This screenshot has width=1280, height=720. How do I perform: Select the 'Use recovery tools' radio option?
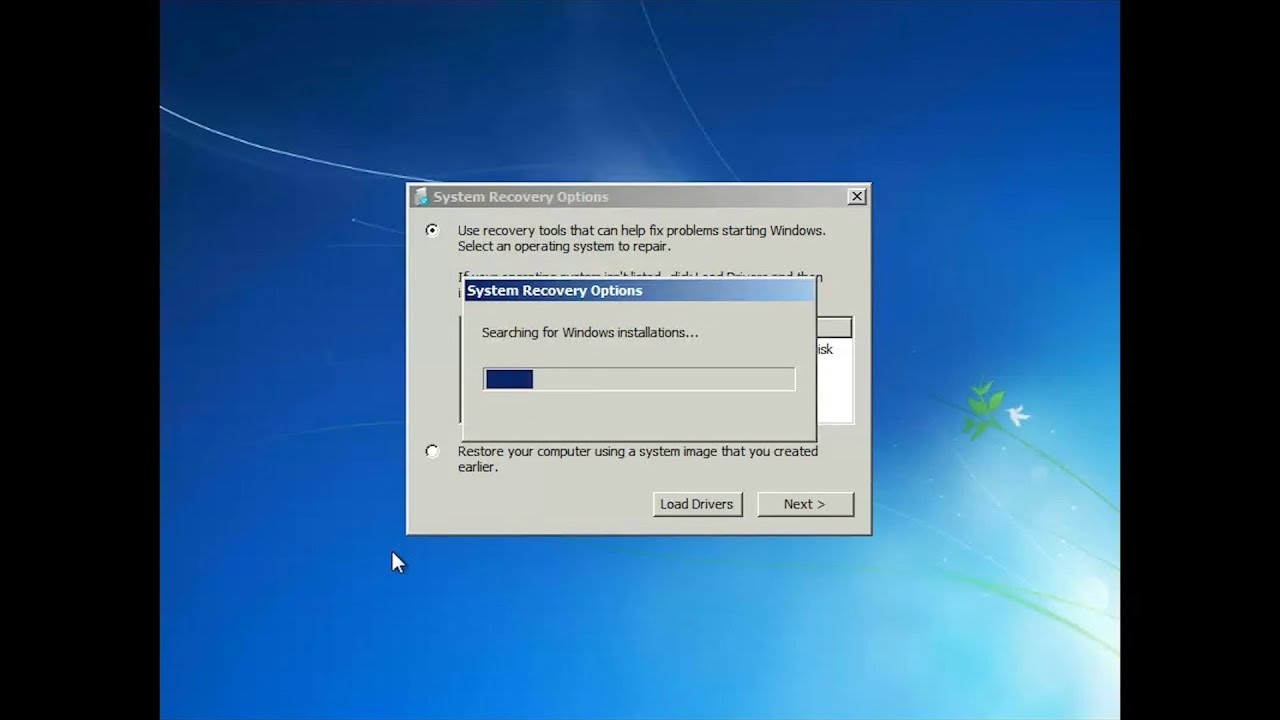pos(432,230)
